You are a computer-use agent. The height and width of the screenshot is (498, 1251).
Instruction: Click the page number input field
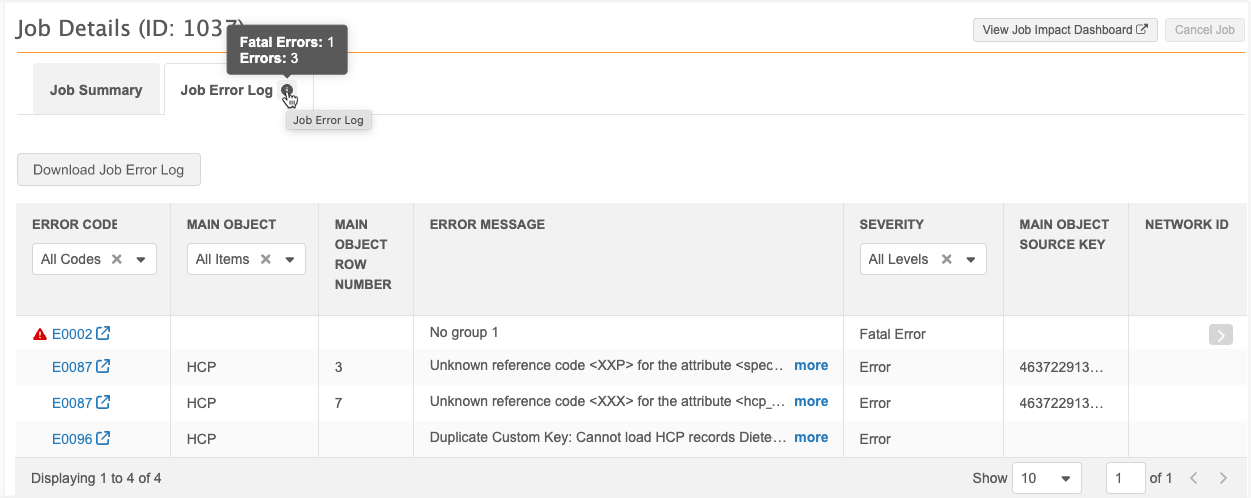pos(1125,478)
